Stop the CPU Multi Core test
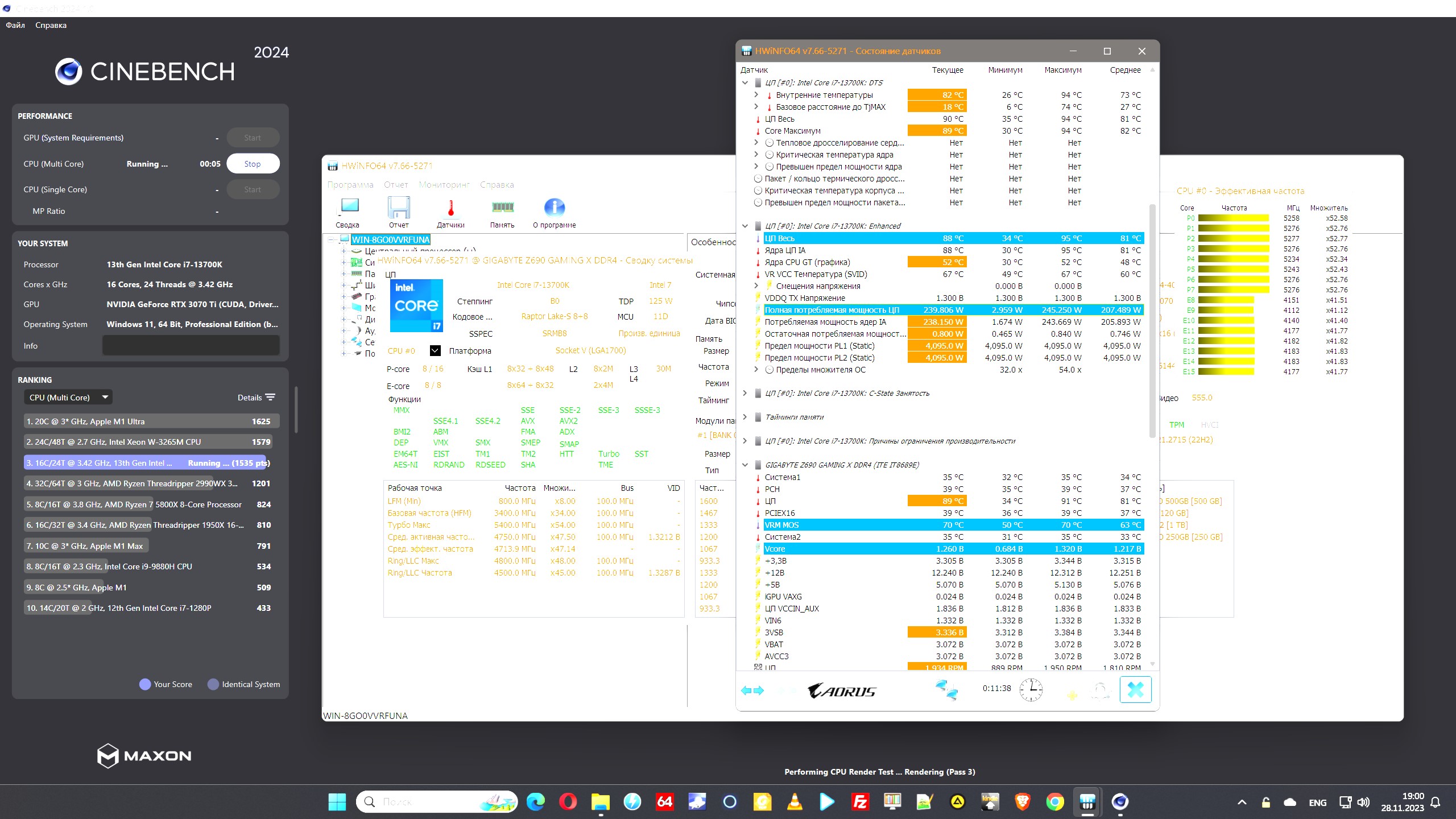Screen dimensions: 1456x819 coord(253,164)
